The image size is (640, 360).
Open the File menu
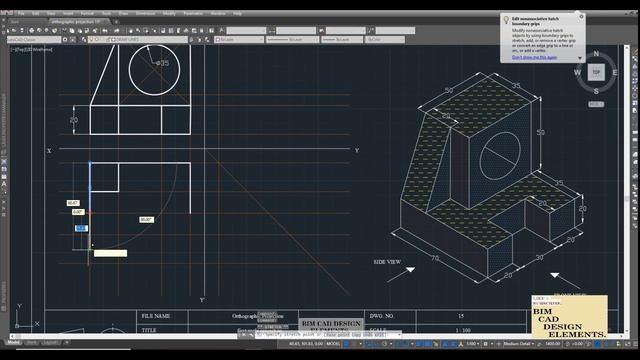pos(21,13)
